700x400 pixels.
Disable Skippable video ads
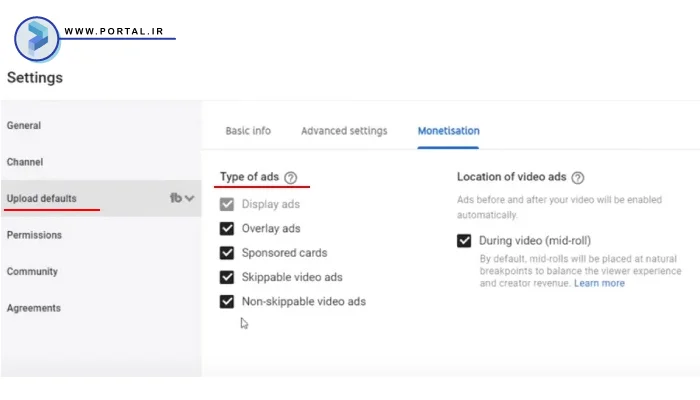(x=227, y=277)
